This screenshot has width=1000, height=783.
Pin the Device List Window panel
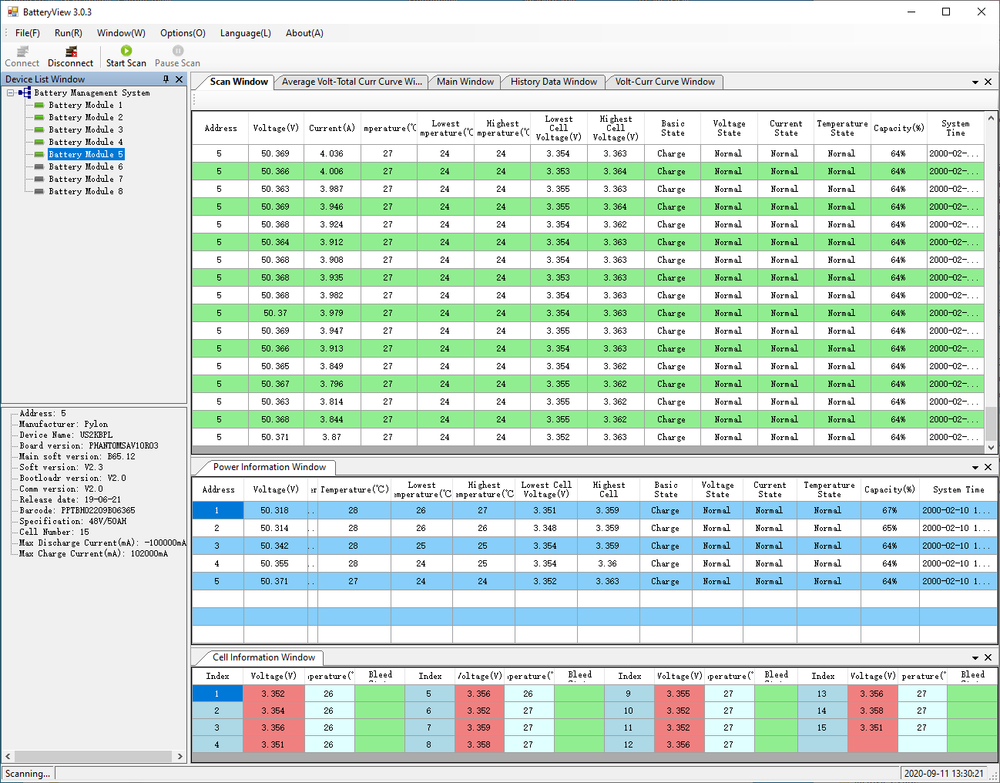[x=166, y=79]
